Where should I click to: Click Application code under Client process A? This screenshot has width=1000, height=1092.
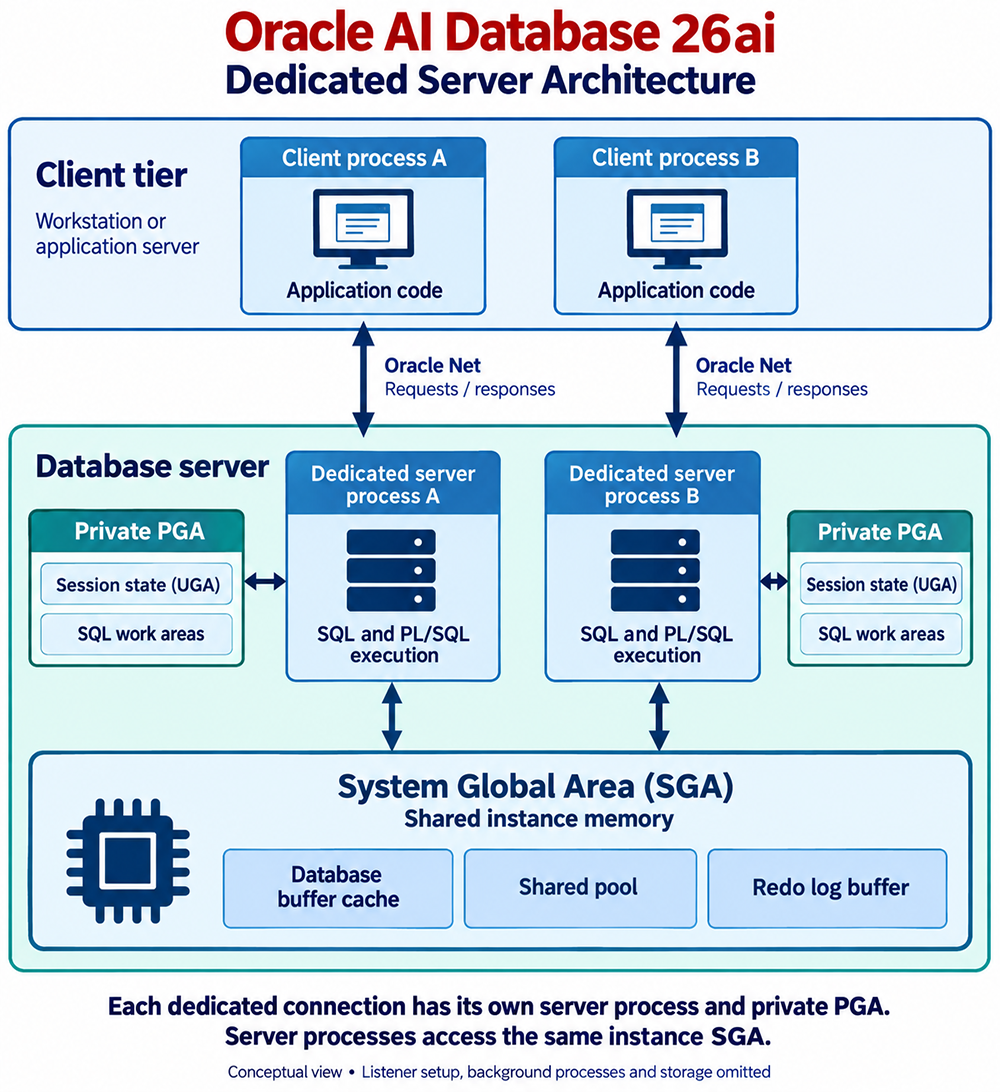pyautogui.click(x=364, y=290)
